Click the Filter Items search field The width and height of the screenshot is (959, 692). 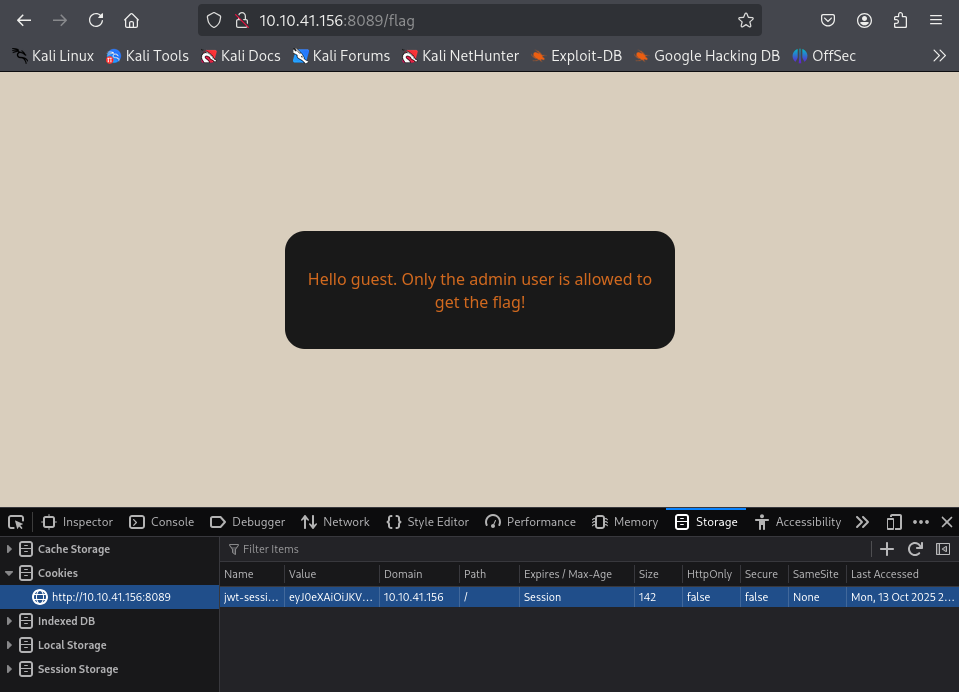(x=544, y=549)
